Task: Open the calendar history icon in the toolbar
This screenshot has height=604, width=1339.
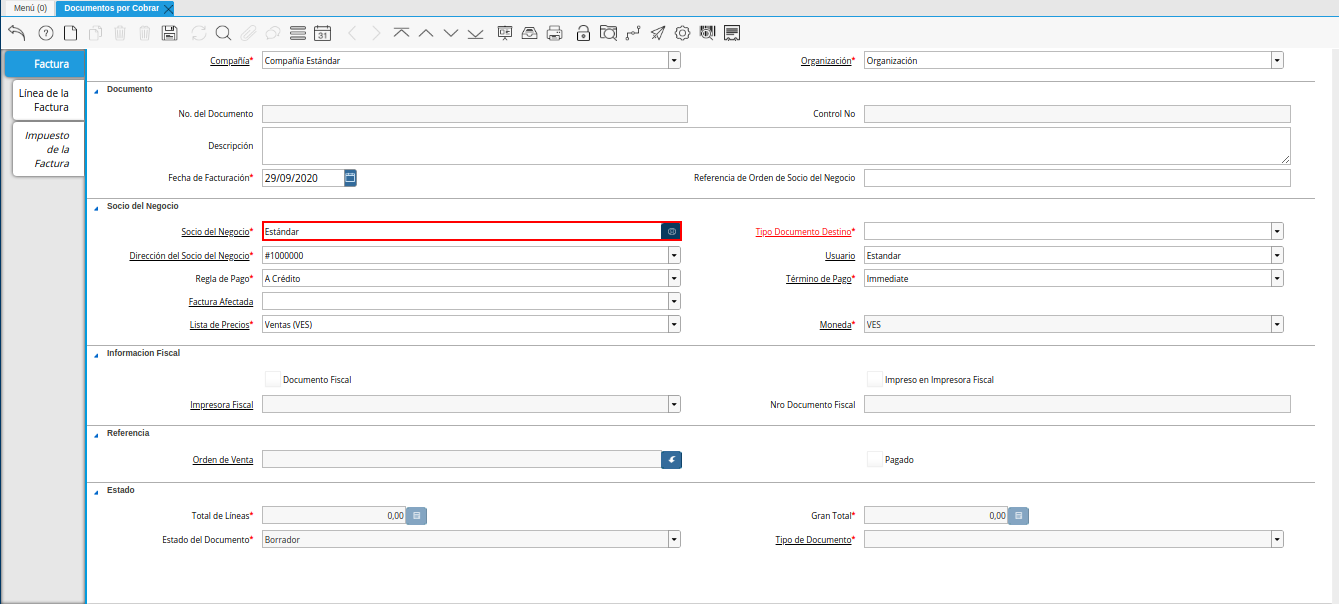Action: [322, 33]
